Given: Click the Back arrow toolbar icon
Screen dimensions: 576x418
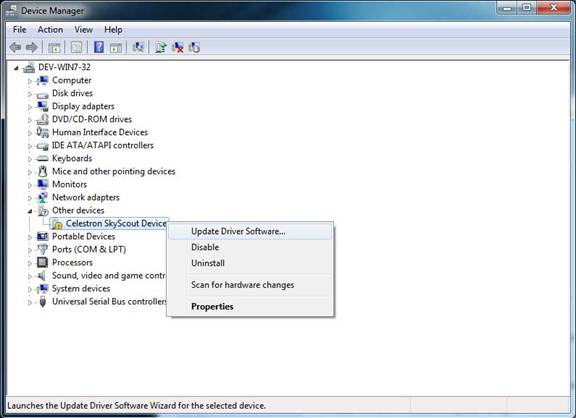Looking at the screenshot, I should pos(15,47).
